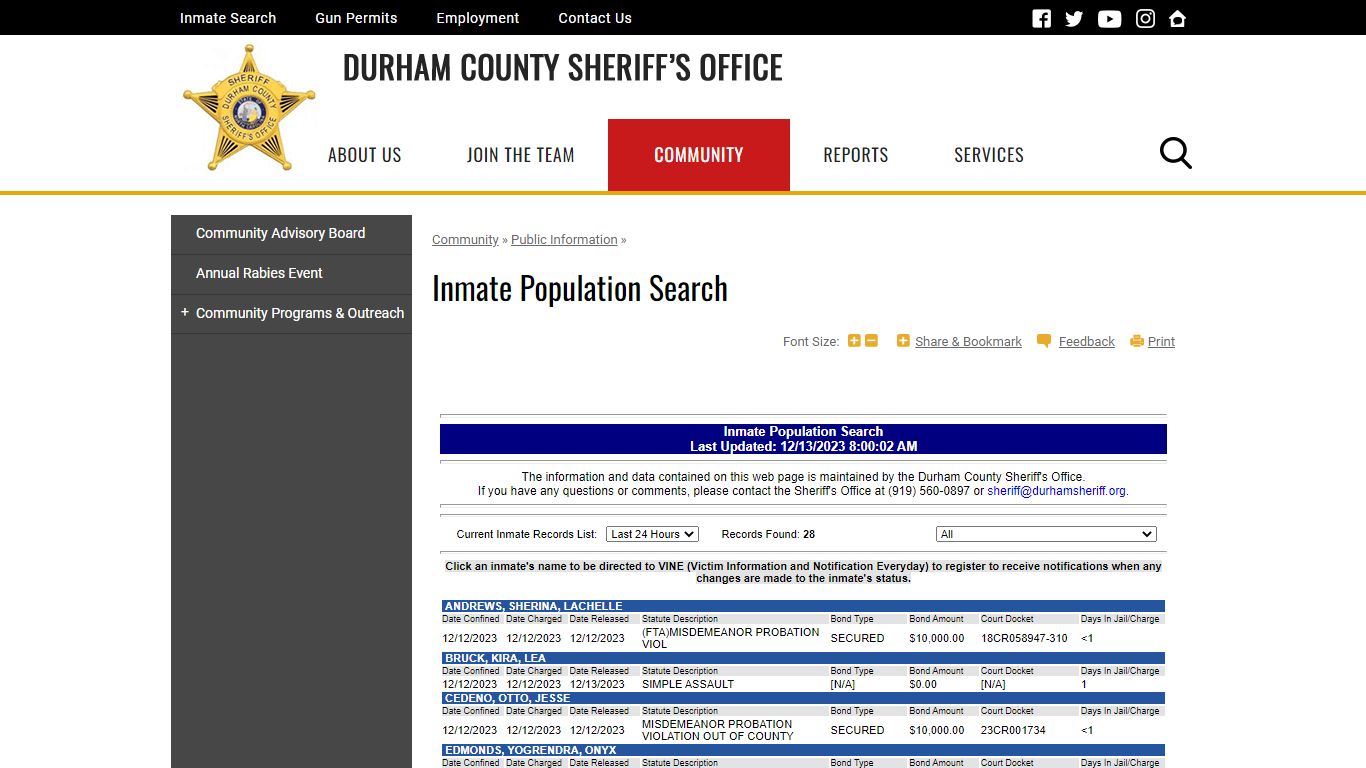The width and height of the screenshot is (1366, 768).
Task: Click the Share & Bookmark plus icon
Action: point(903,341)
